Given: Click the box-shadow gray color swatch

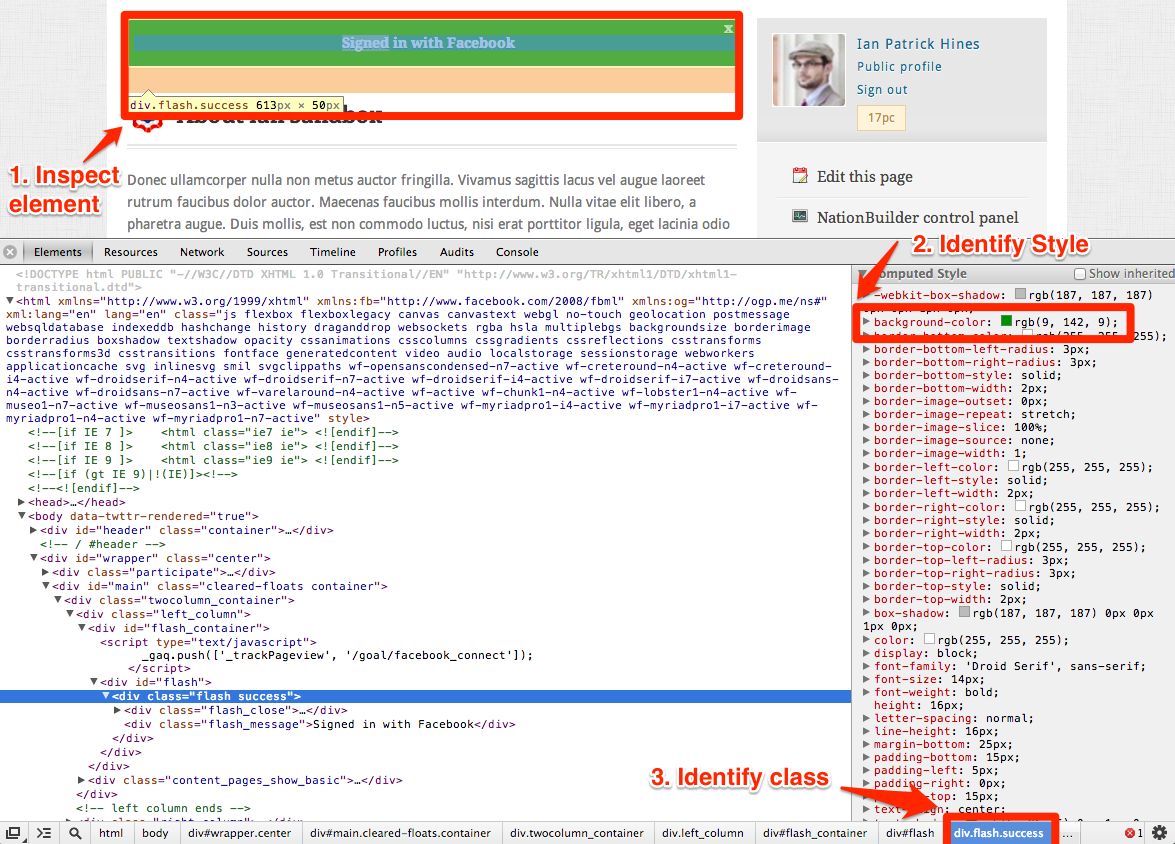Looking at the screenshot, I should point(964,612).
